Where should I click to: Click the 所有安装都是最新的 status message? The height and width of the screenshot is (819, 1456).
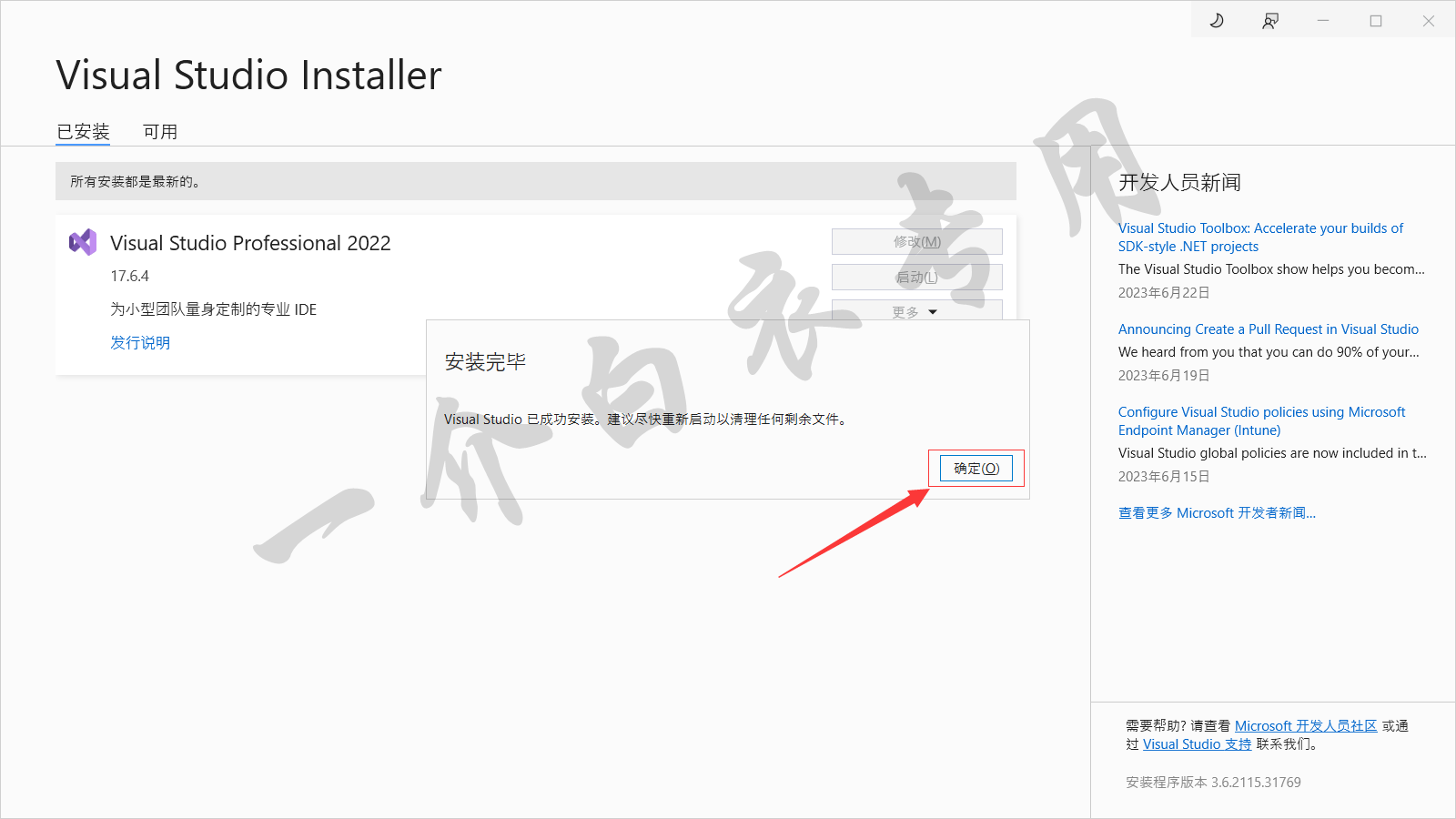[136, 181]
